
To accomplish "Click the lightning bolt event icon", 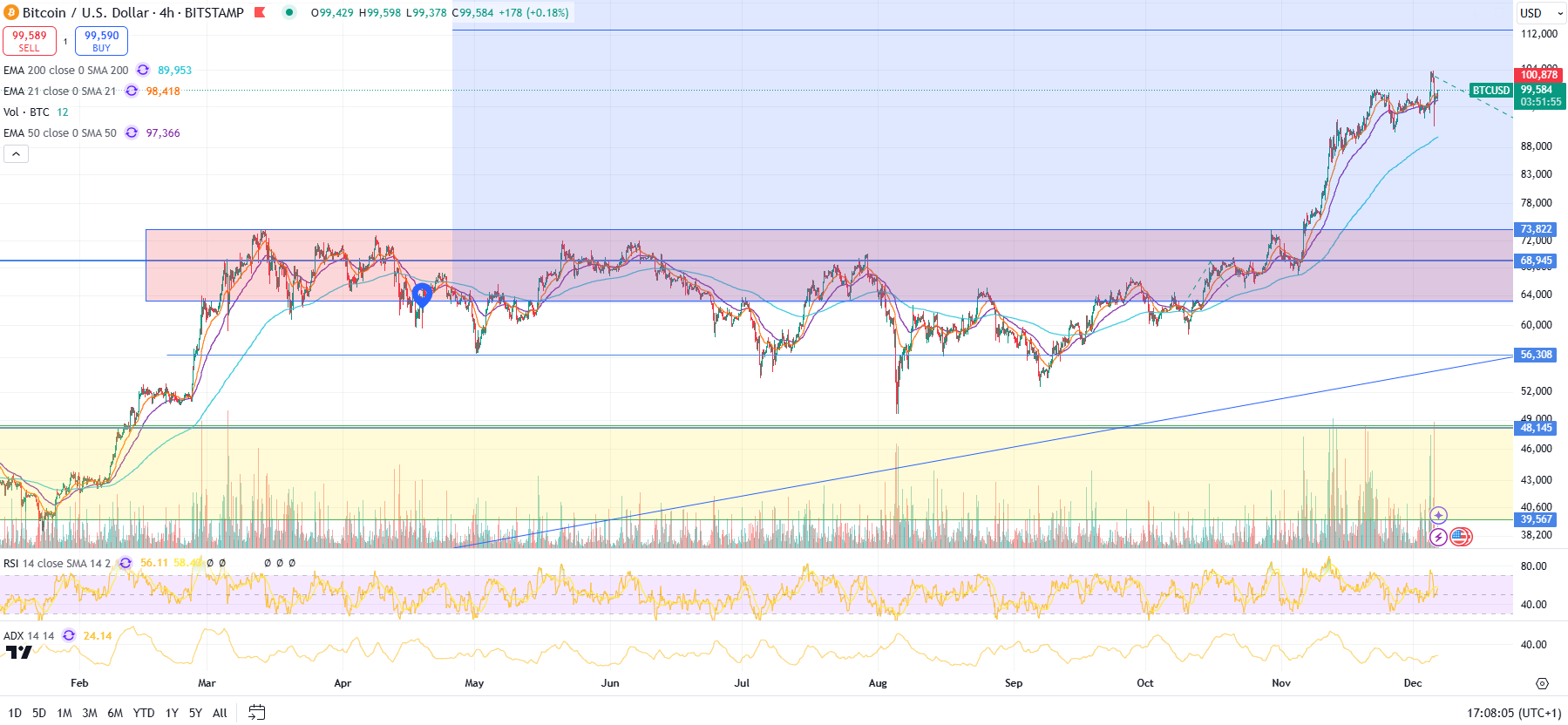I will [x=1438, y=537].
